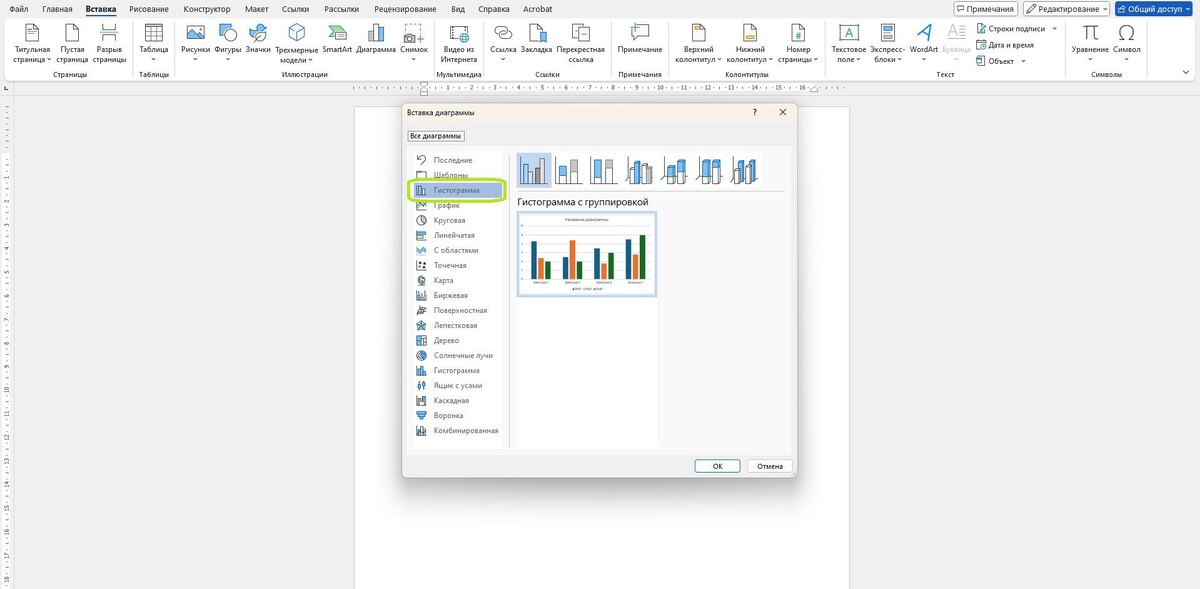Open Трехмерные модели in the ribbon

[x=297, y=43]
